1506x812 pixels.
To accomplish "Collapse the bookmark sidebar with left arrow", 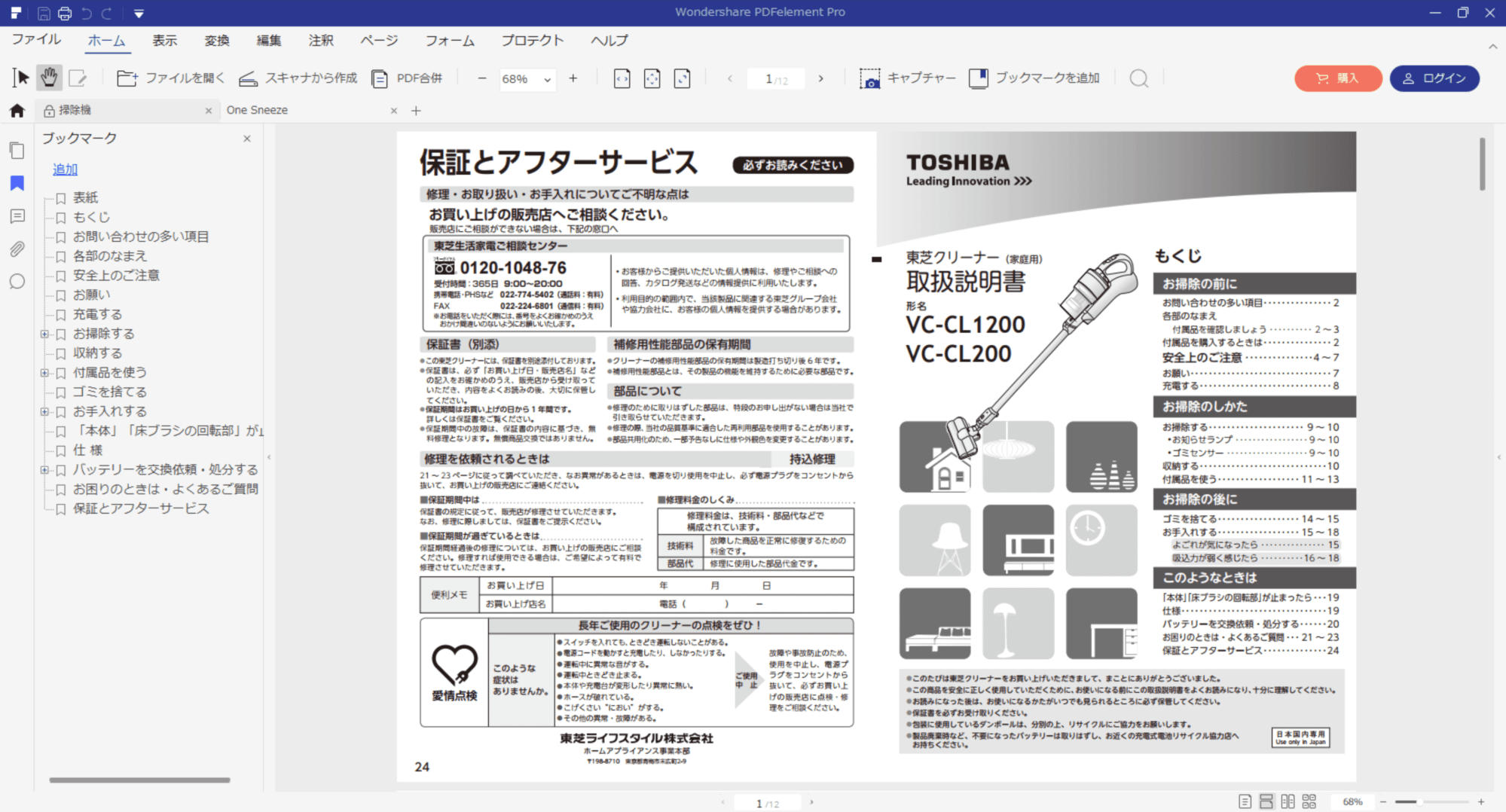I will 269,457.
